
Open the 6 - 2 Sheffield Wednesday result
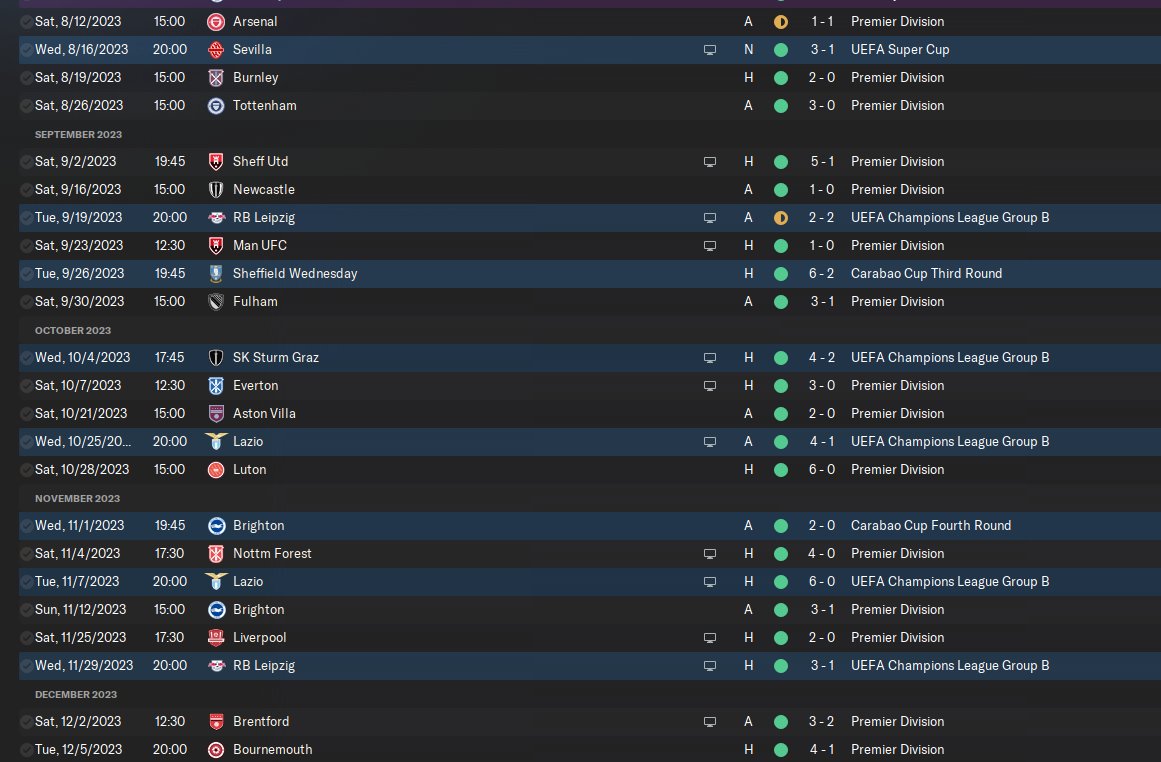(822, 273)
